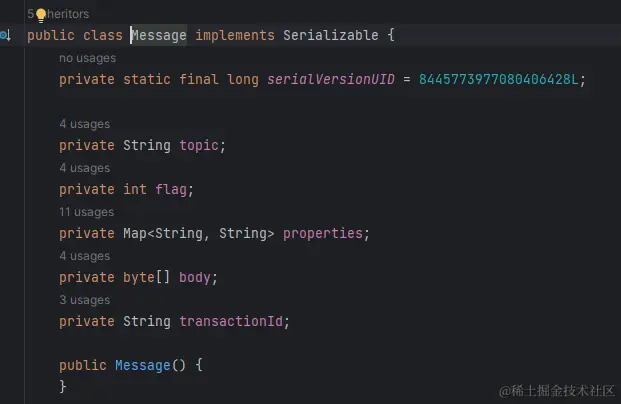
Task: Click the properties field name
Action: point(323,233)
